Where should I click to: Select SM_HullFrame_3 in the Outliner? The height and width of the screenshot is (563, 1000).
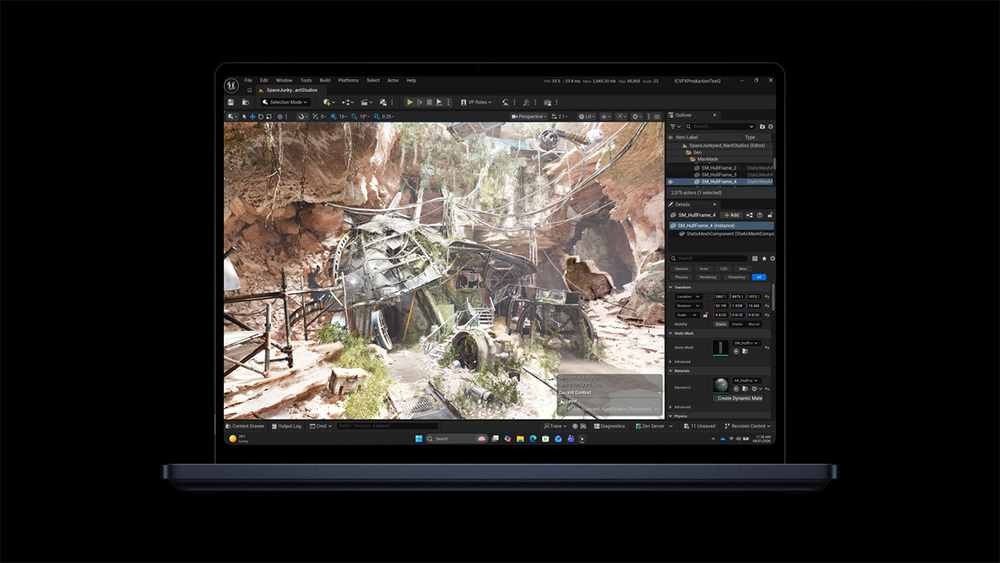pos(719,175)
